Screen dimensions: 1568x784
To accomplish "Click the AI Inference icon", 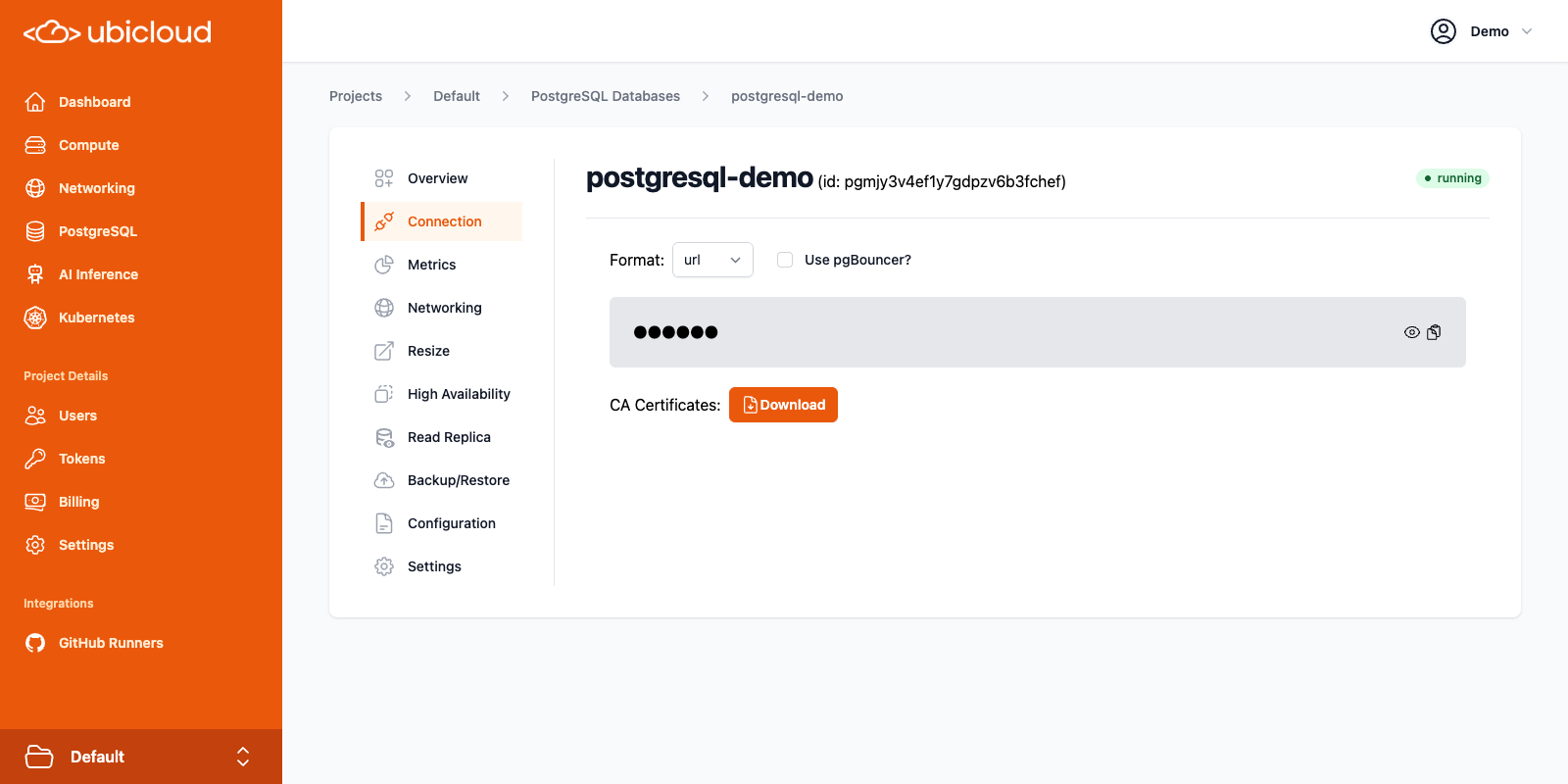I will (35, 274).
